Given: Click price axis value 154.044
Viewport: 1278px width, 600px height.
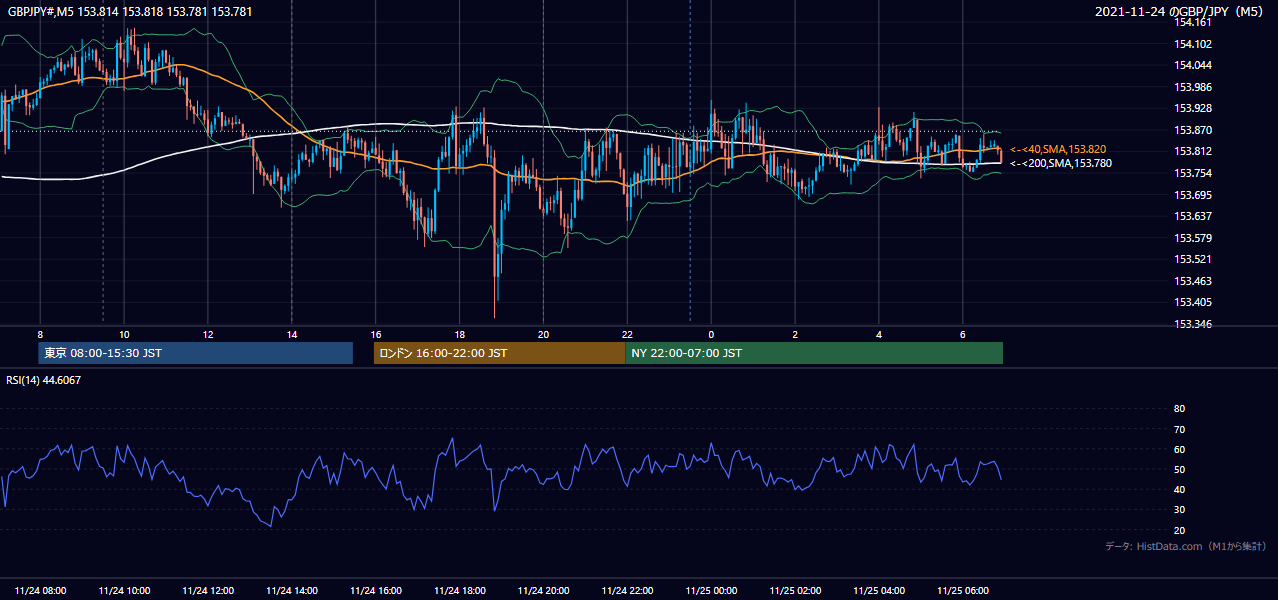Looking at the screenshot, I should pos(1193,65).
